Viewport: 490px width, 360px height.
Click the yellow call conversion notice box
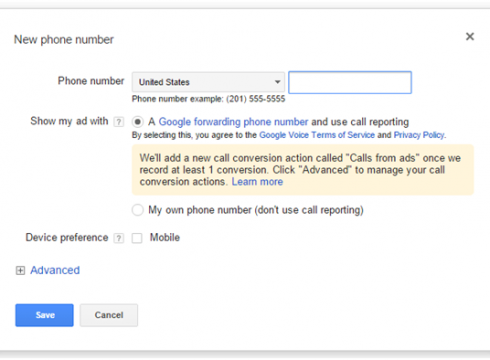[x=303, y=170]
